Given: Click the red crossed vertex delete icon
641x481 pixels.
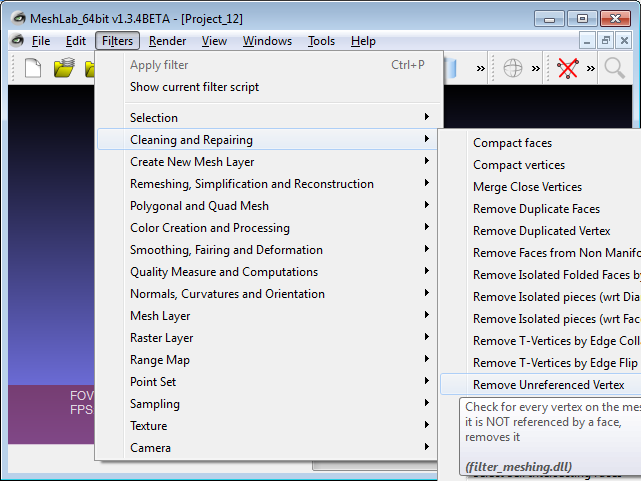Looking at the screenshot, I should [568, 68].
